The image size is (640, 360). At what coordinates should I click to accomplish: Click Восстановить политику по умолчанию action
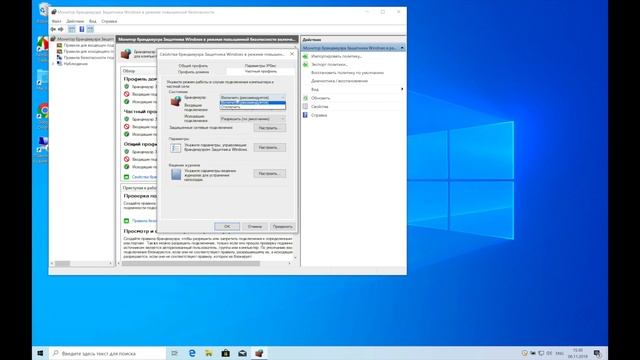pos(347,73)
